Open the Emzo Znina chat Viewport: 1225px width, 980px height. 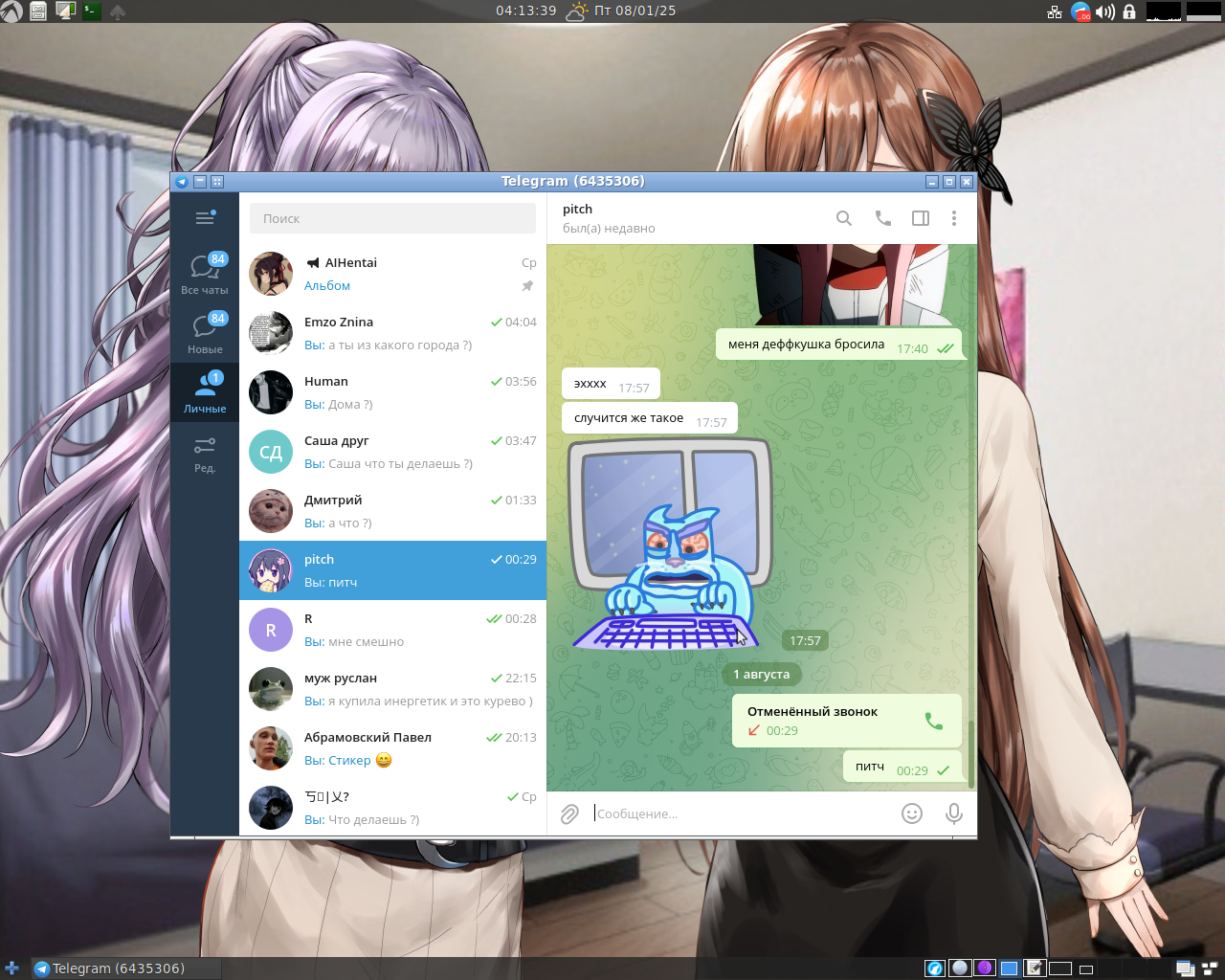tap(392, 333)
